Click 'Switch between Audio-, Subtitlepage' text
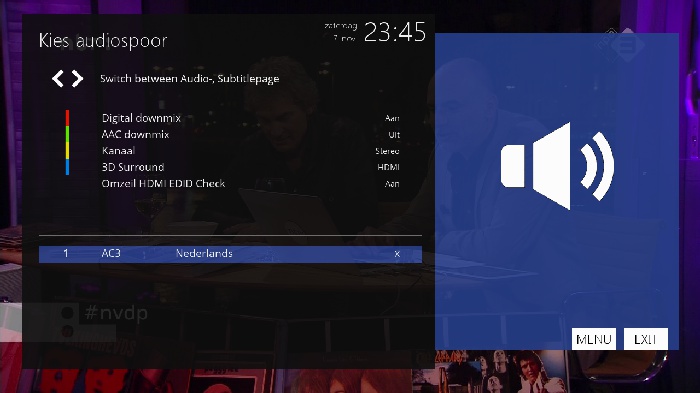 (190, 79)
